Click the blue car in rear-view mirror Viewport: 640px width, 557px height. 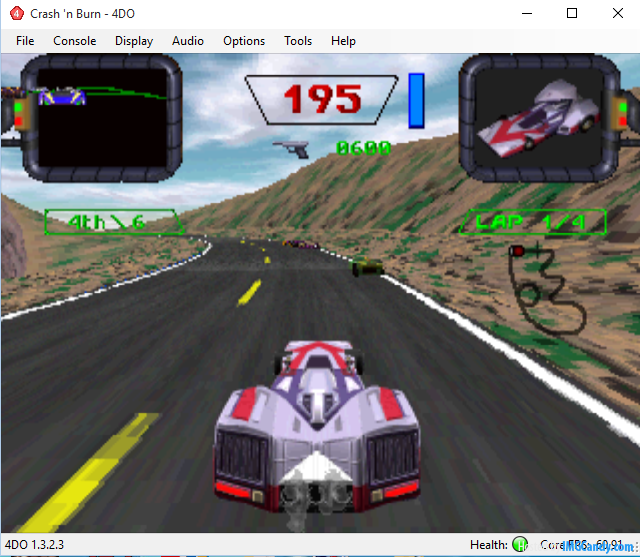click(62, 97)
